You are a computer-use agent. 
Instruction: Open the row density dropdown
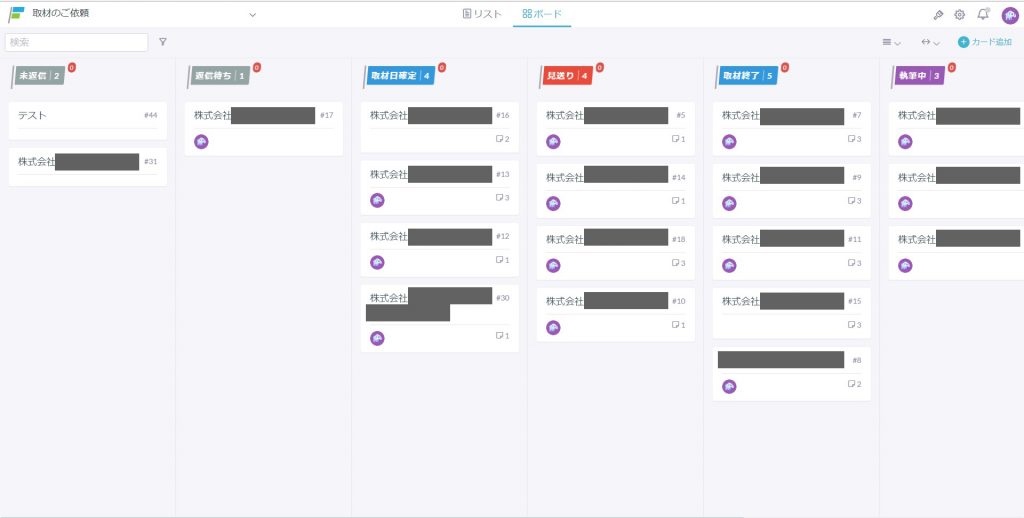point(890,42)
